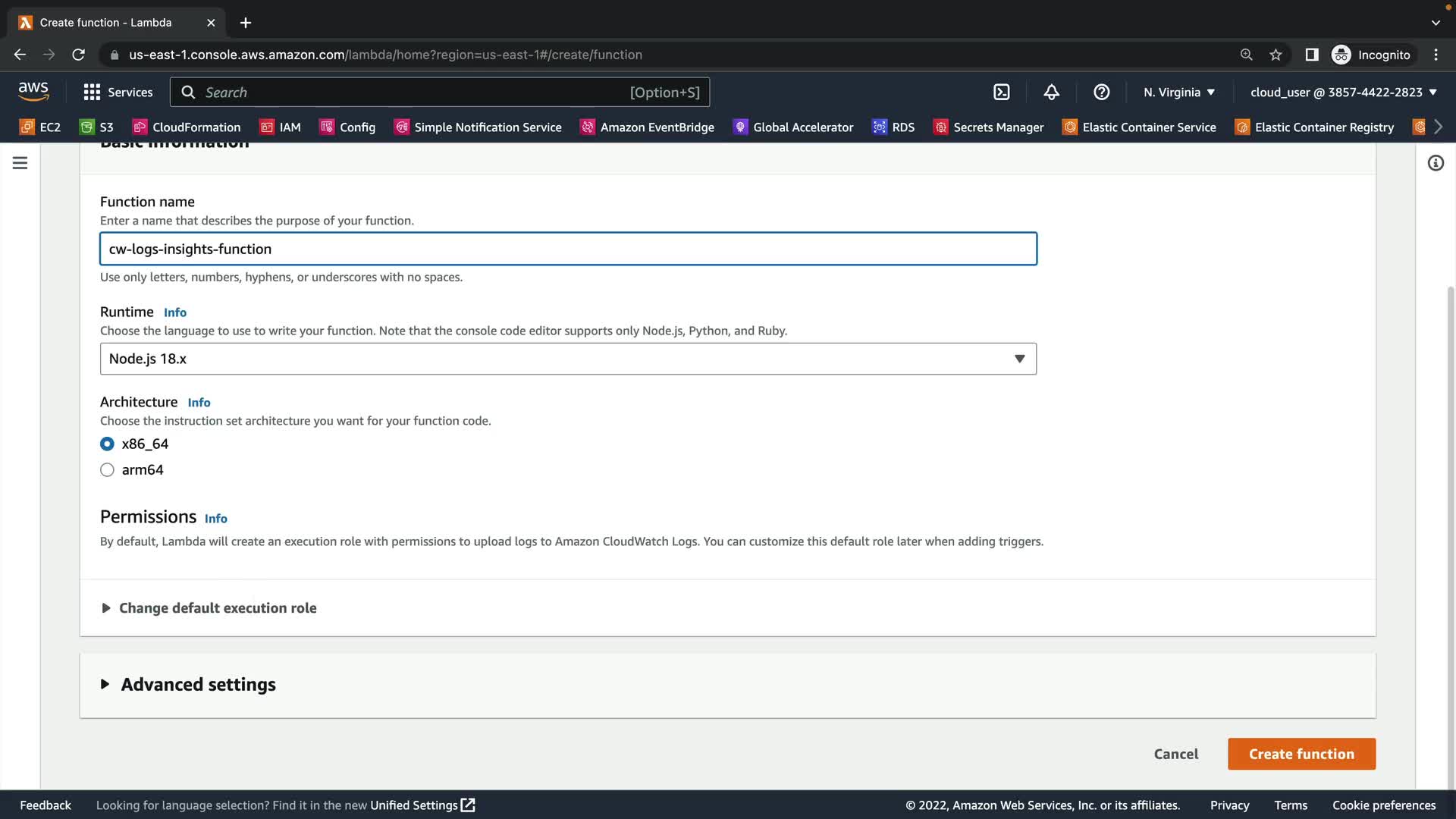Open the help question mark icon
Screen dimensions: 1456x819
click(1101, 92)
